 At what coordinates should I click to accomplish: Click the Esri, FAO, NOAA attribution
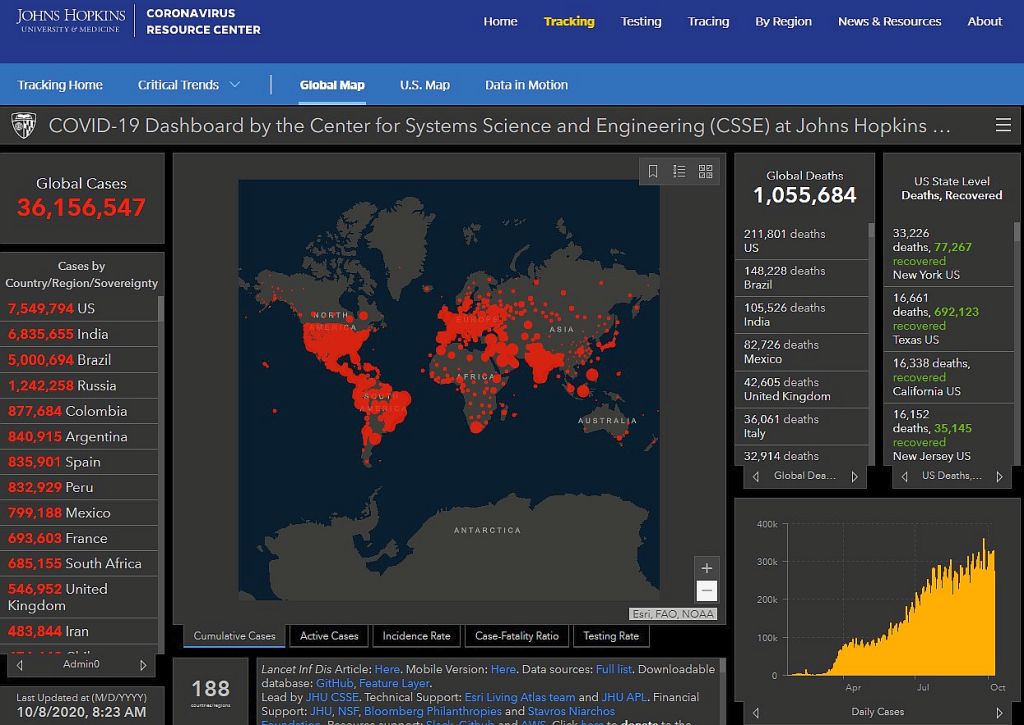click(673, 614)
